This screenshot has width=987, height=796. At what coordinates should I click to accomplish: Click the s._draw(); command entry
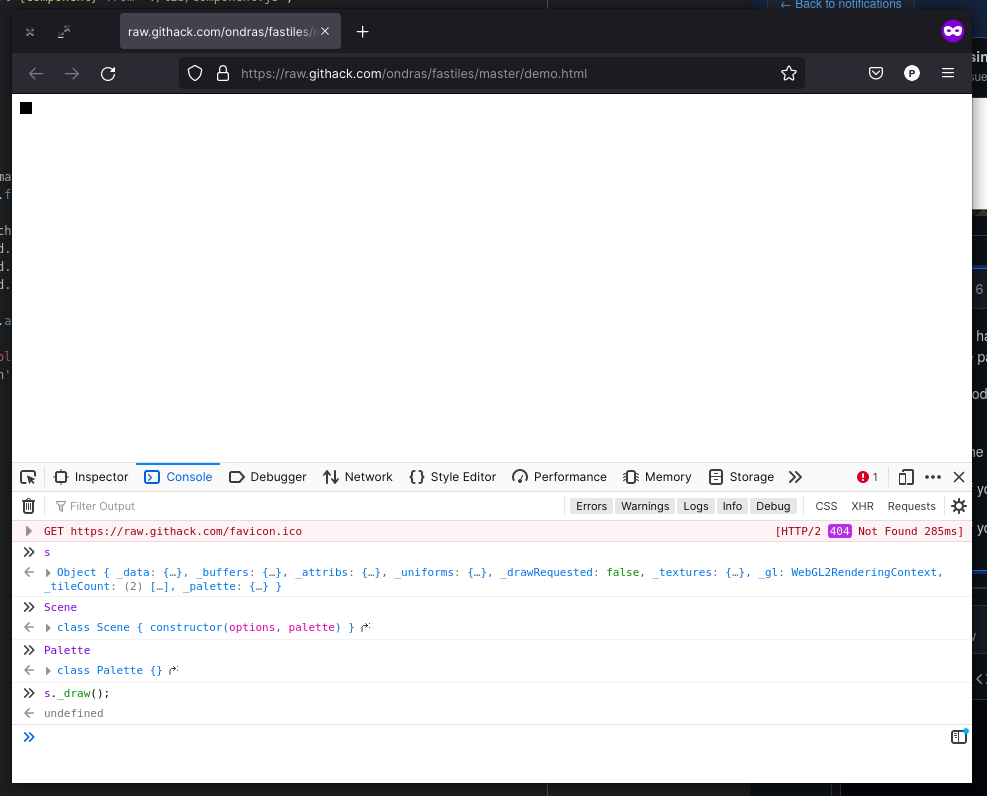tap(77, 693)
